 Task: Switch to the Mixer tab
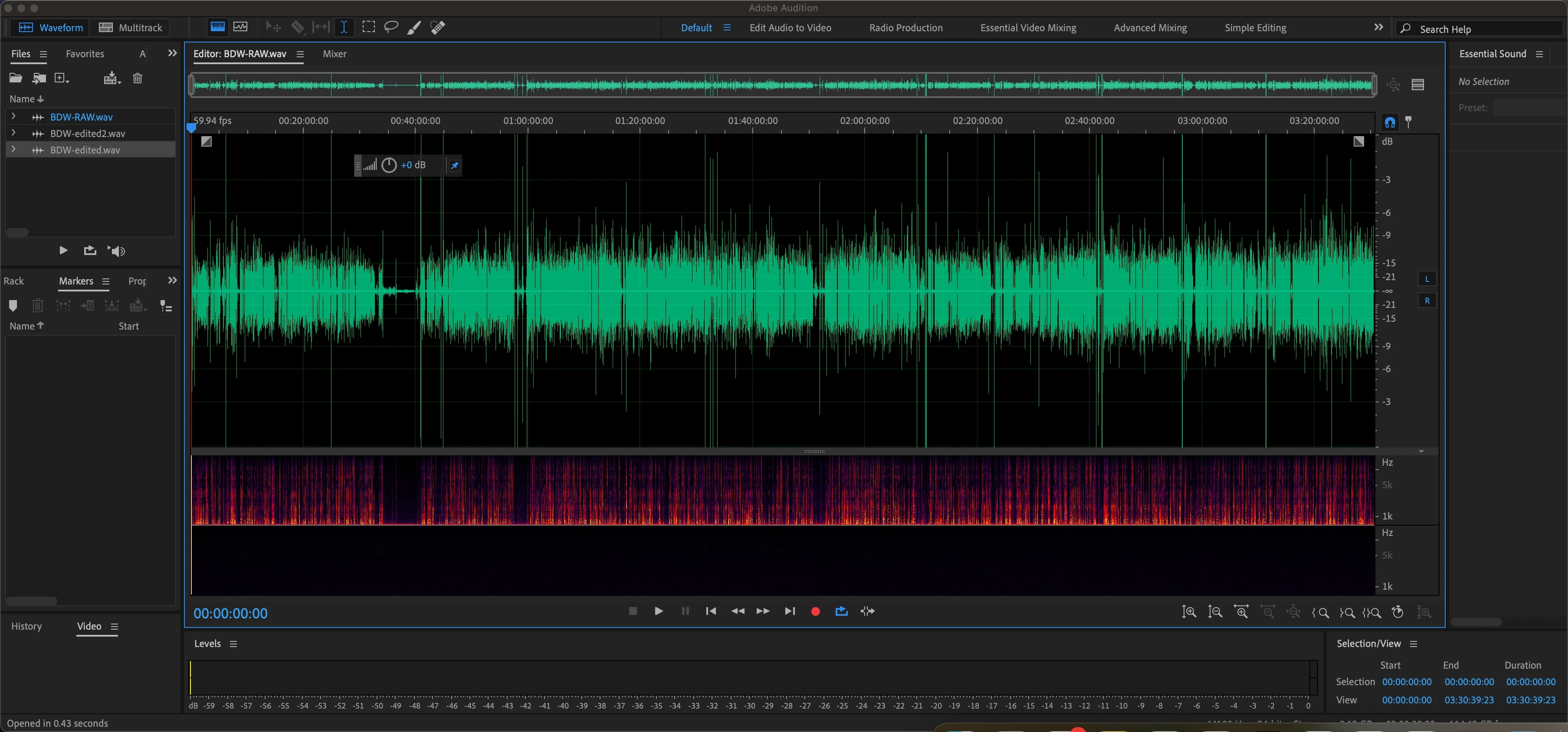334,53
